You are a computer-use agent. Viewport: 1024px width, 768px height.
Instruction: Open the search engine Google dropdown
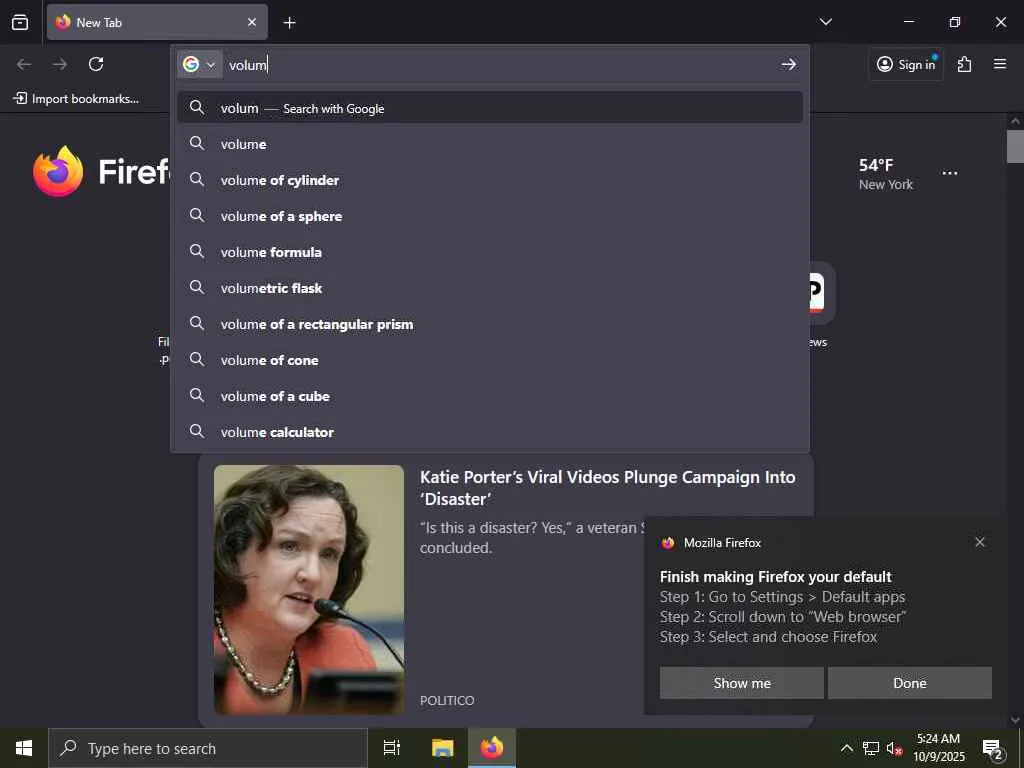pyautogui.click(x=200, y=65)
